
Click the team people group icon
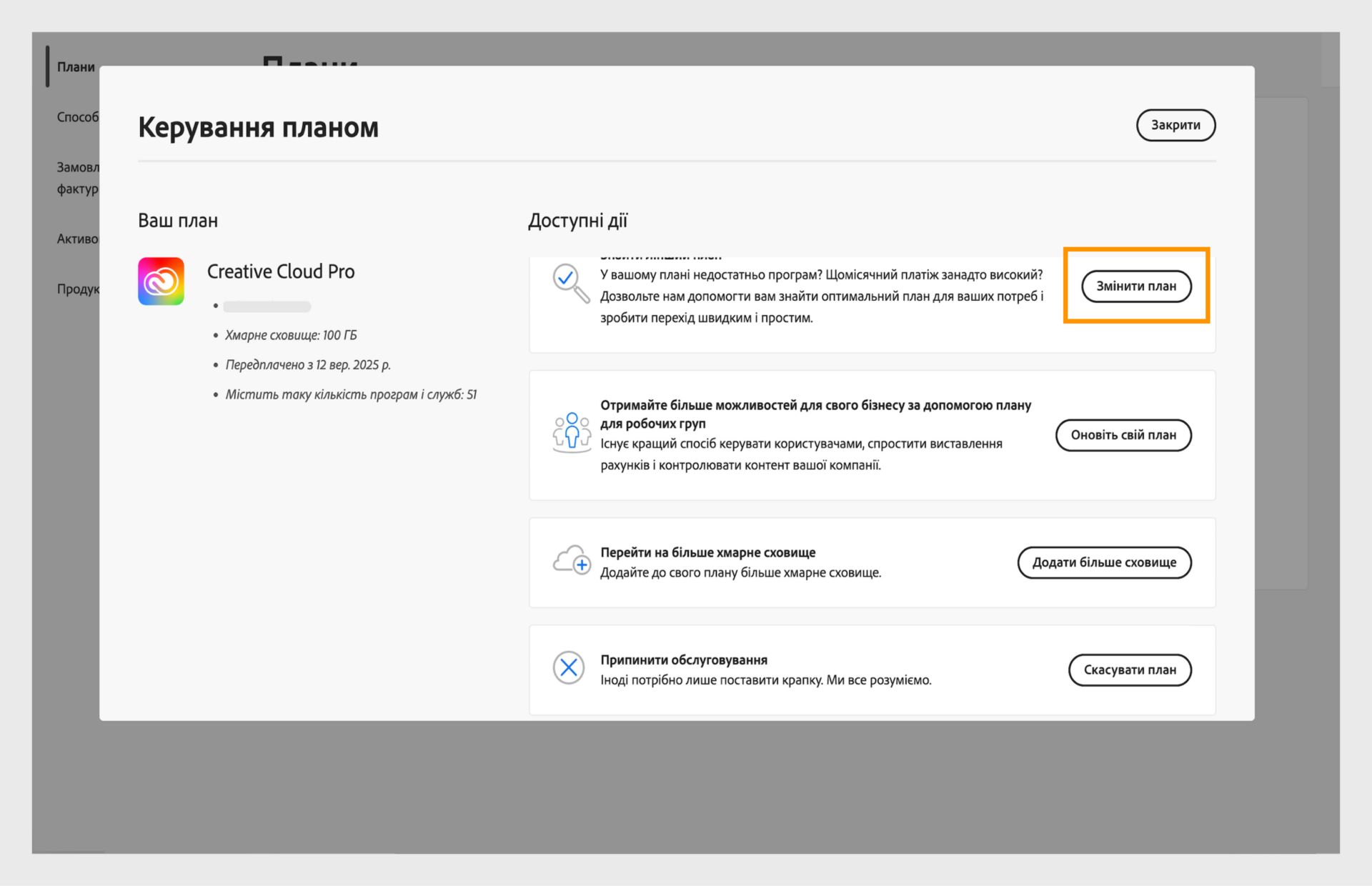point(571,433)
